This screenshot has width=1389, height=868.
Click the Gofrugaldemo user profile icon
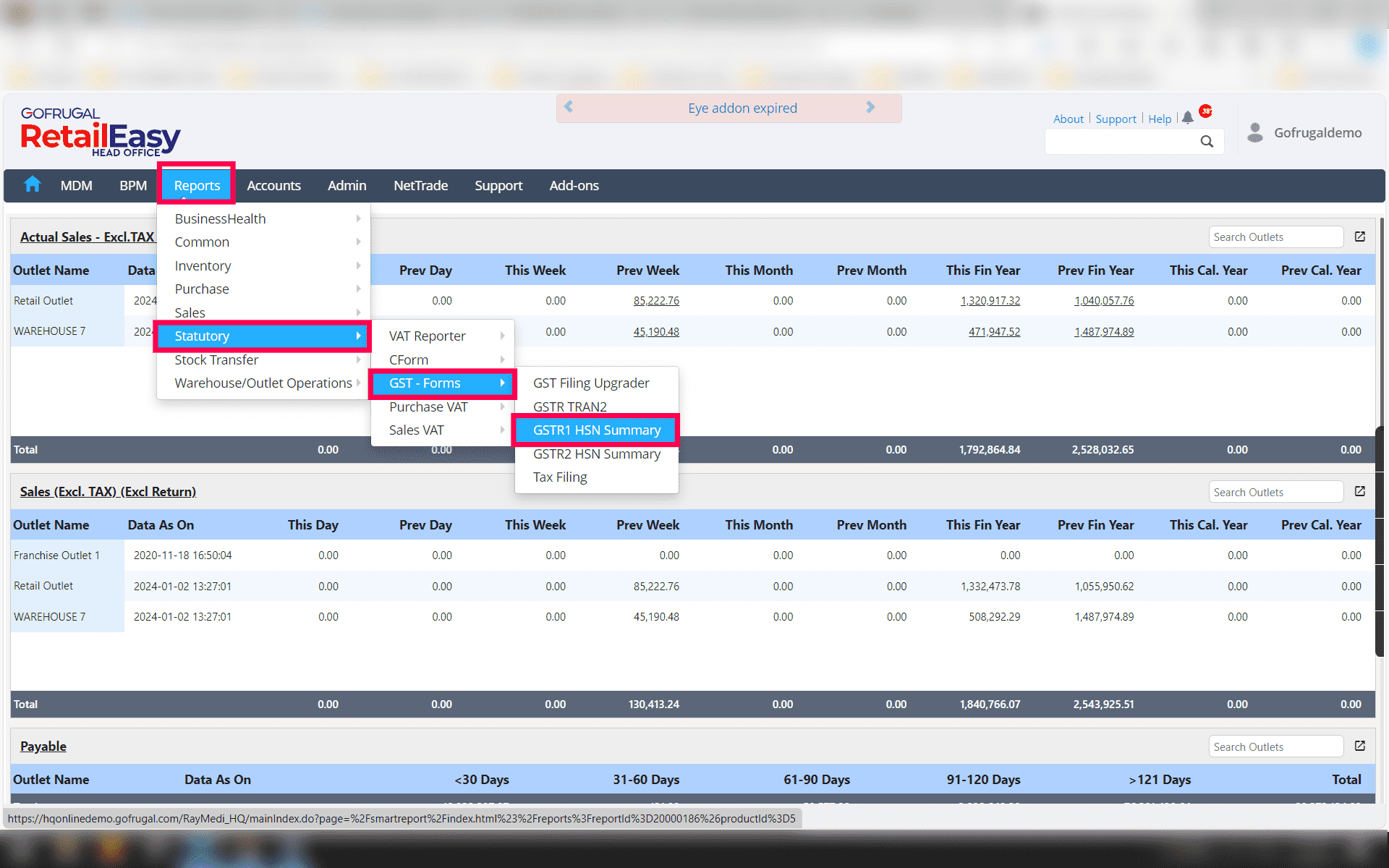point(1255,132)
